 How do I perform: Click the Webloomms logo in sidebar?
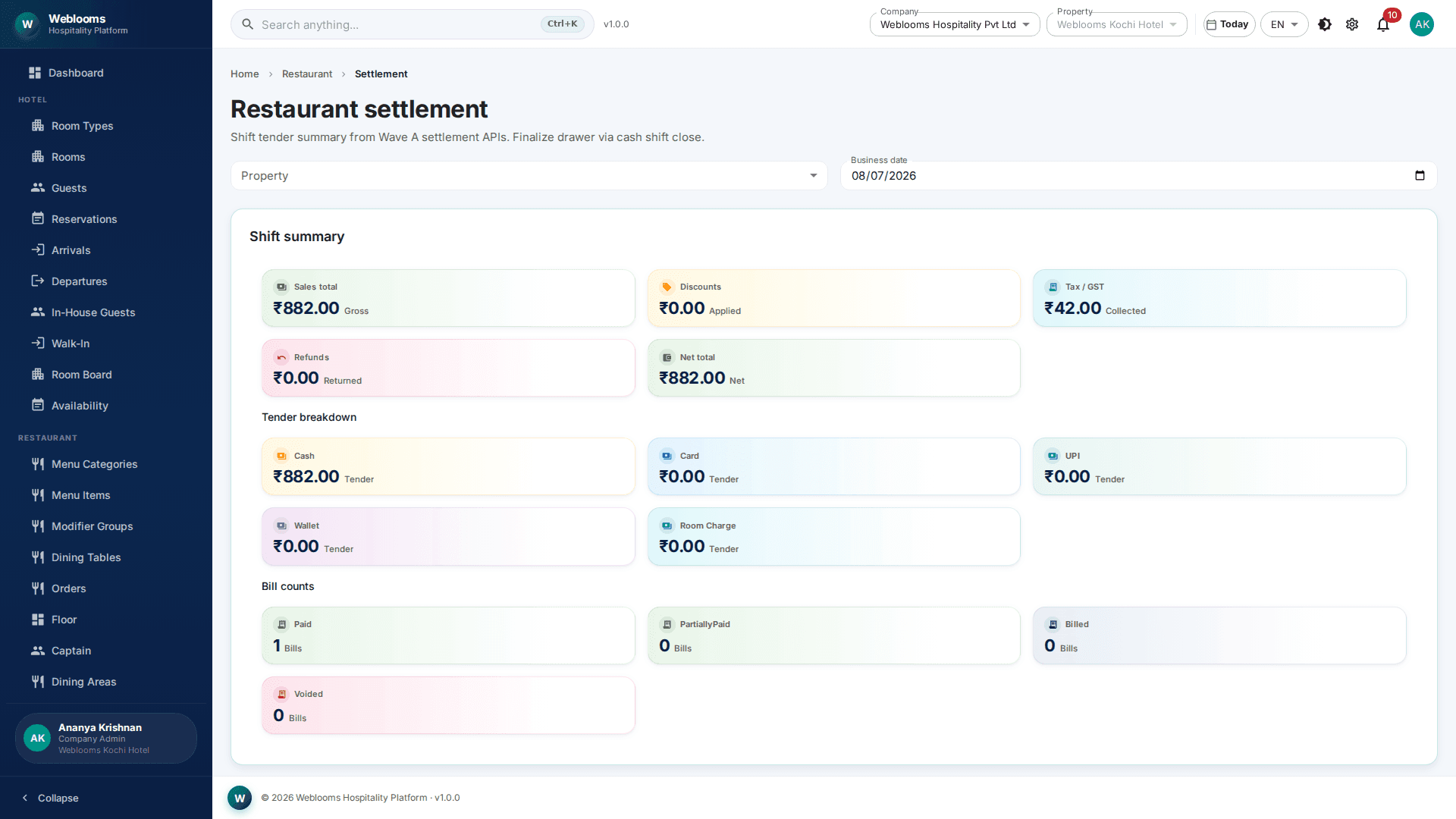pos(27,24)
